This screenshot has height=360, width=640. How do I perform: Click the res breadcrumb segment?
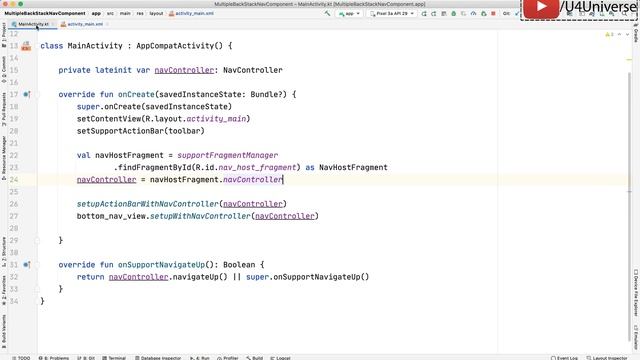pyautogui.click(x=140, y=13)
